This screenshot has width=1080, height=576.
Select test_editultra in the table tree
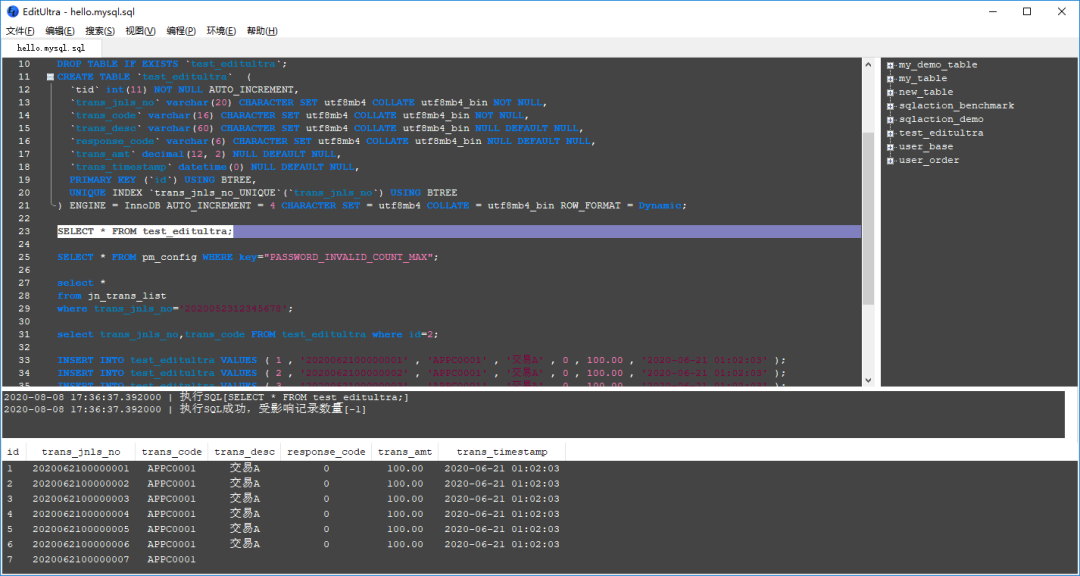click(941, 133)
